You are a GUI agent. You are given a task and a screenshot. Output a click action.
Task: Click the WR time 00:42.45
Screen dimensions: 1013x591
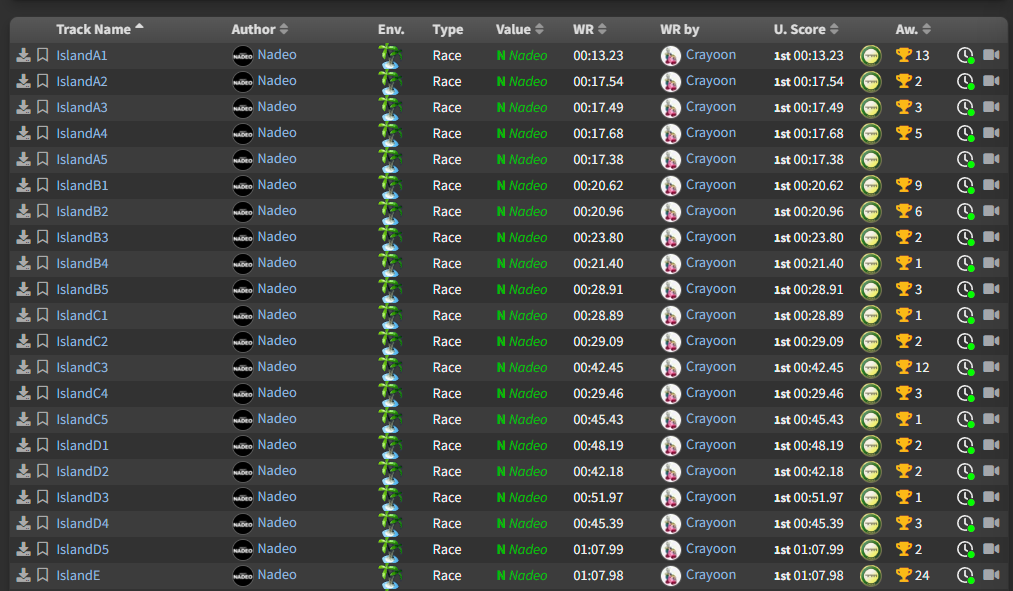pyautogui.click(x=598, y=368)
